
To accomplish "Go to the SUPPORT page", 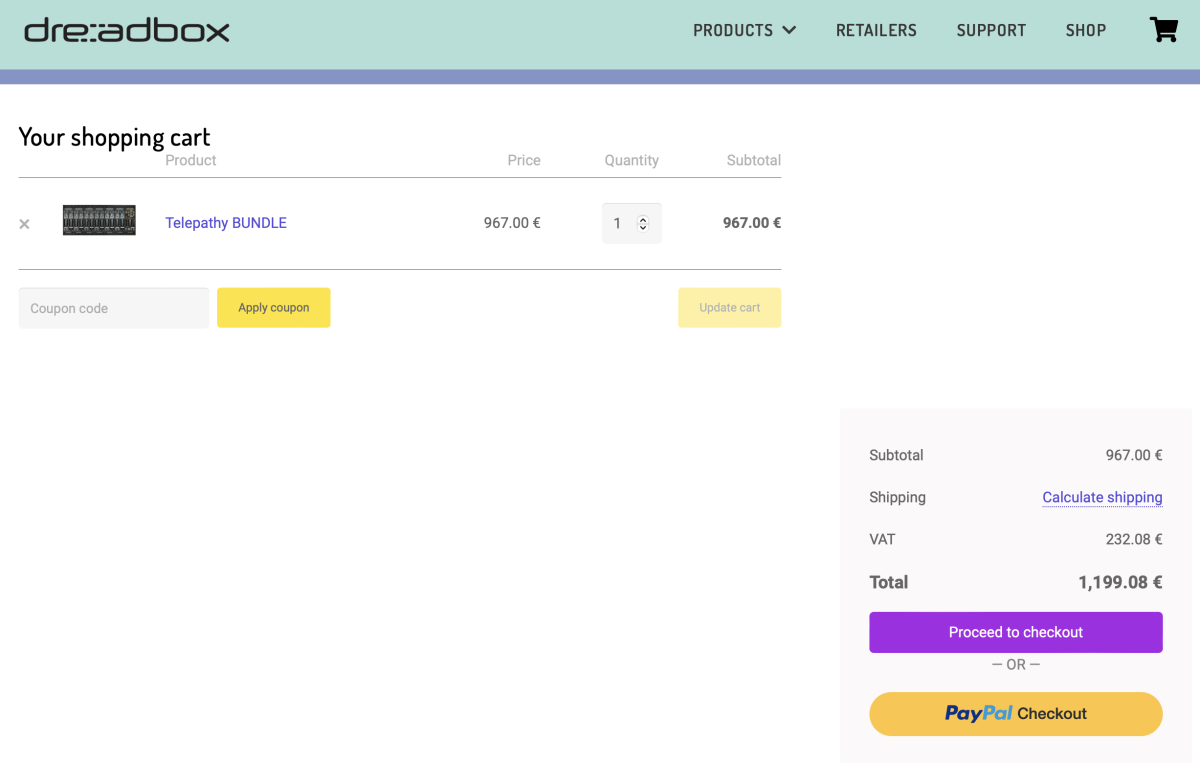I will (991, 30).
